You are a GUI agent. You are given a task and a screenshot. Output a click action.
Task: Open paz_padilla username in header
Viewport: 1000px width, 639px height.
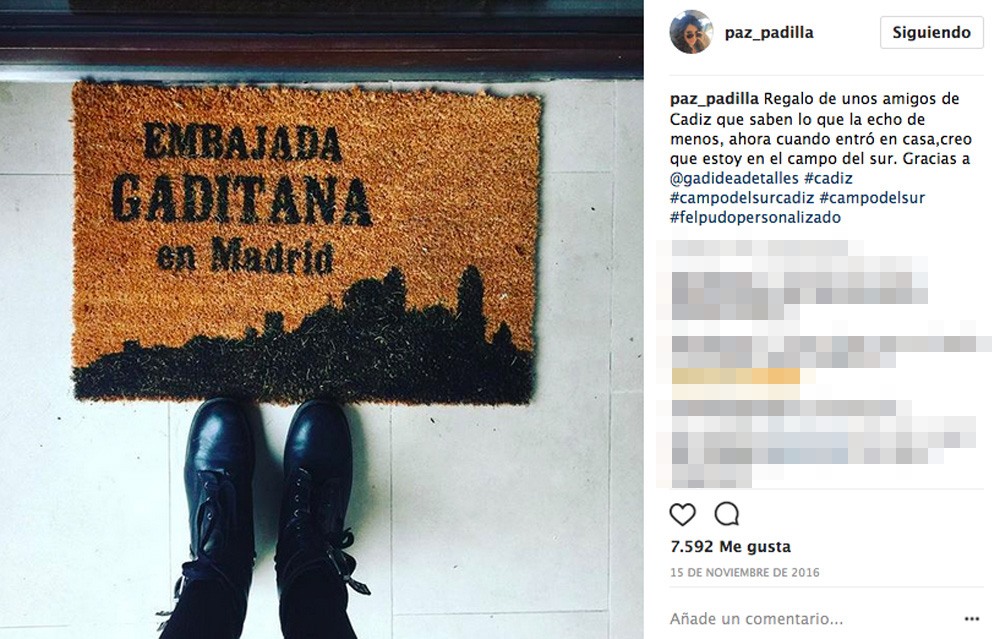768,32
